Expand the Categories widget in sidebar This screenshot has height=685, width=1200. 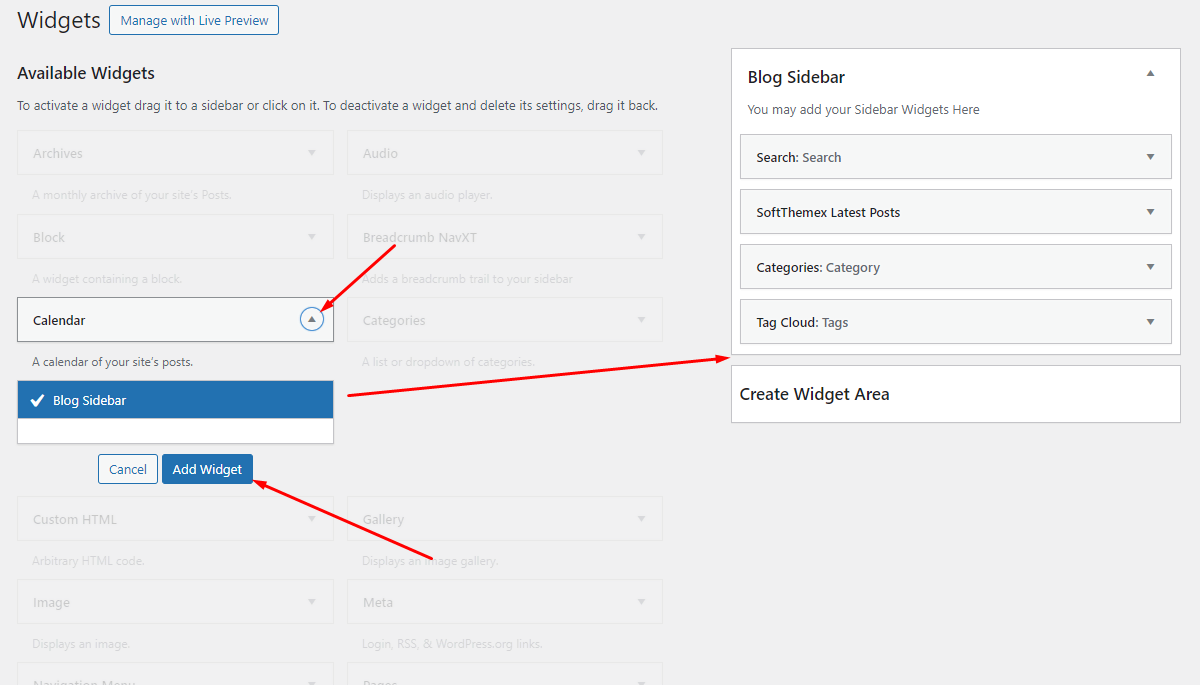click(1150, 267)
